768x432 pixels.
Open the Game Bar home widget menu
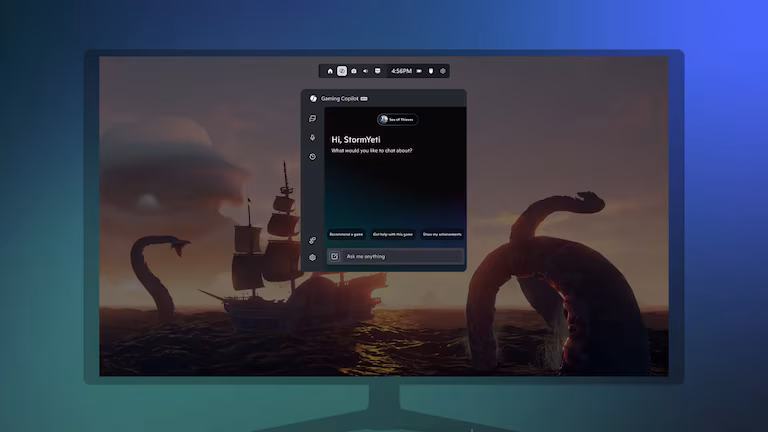click(330, 71)
